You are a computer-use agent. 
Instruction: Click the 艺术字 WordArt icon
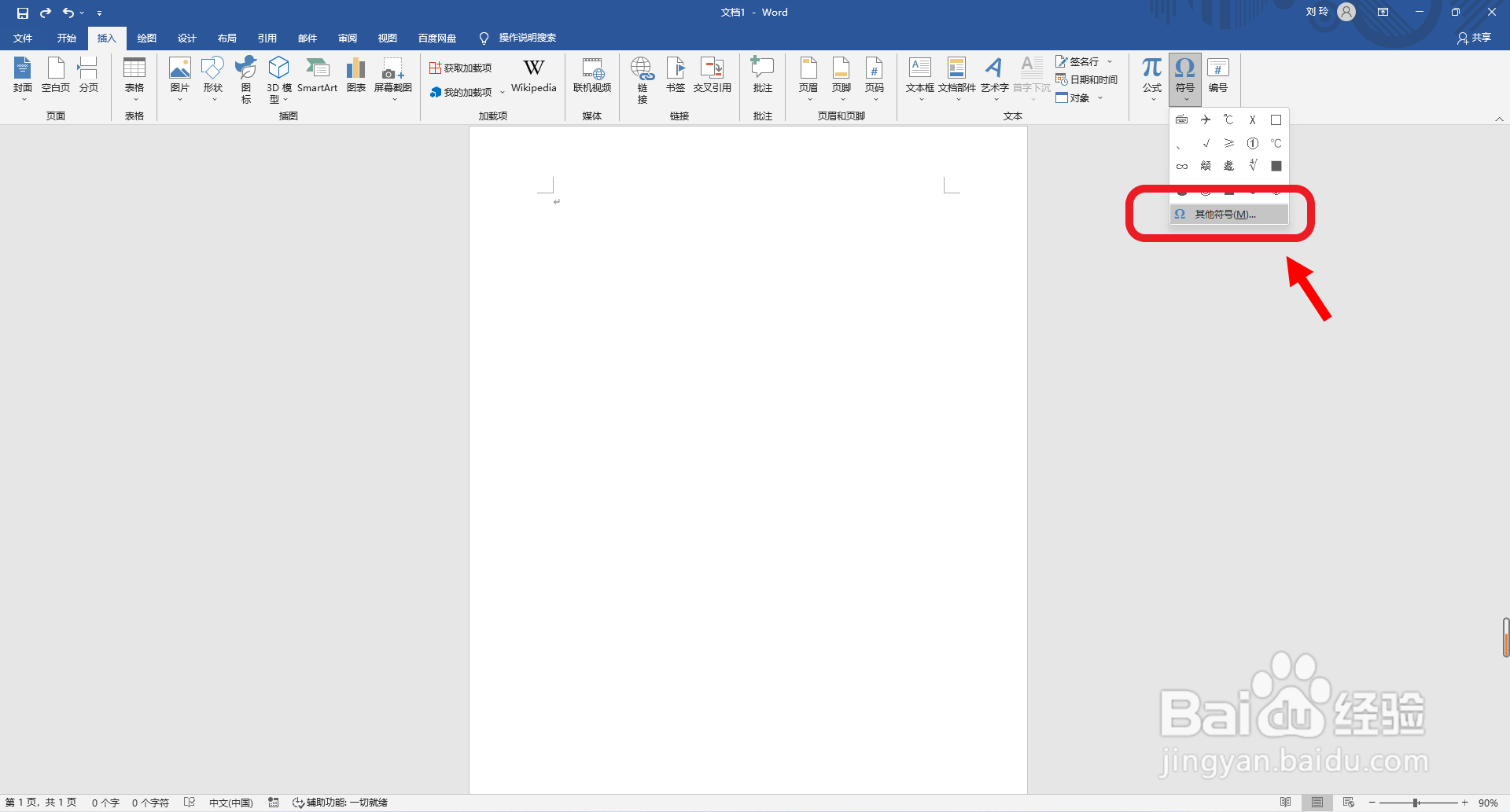[994, 68]
